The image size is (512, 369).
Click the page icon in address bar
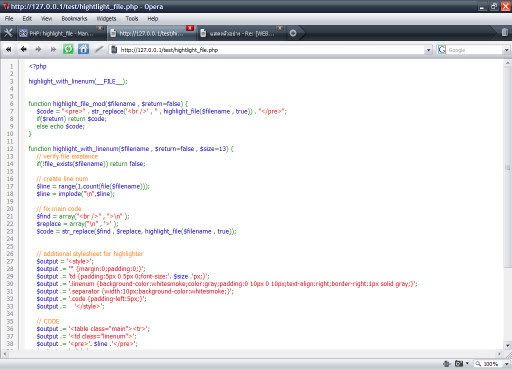coord(114,50)
